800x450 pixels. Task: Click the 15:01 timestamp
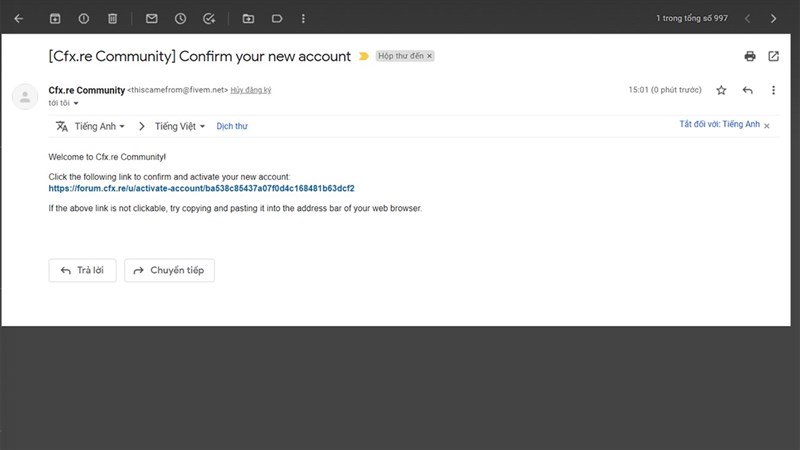coord(665,90)
